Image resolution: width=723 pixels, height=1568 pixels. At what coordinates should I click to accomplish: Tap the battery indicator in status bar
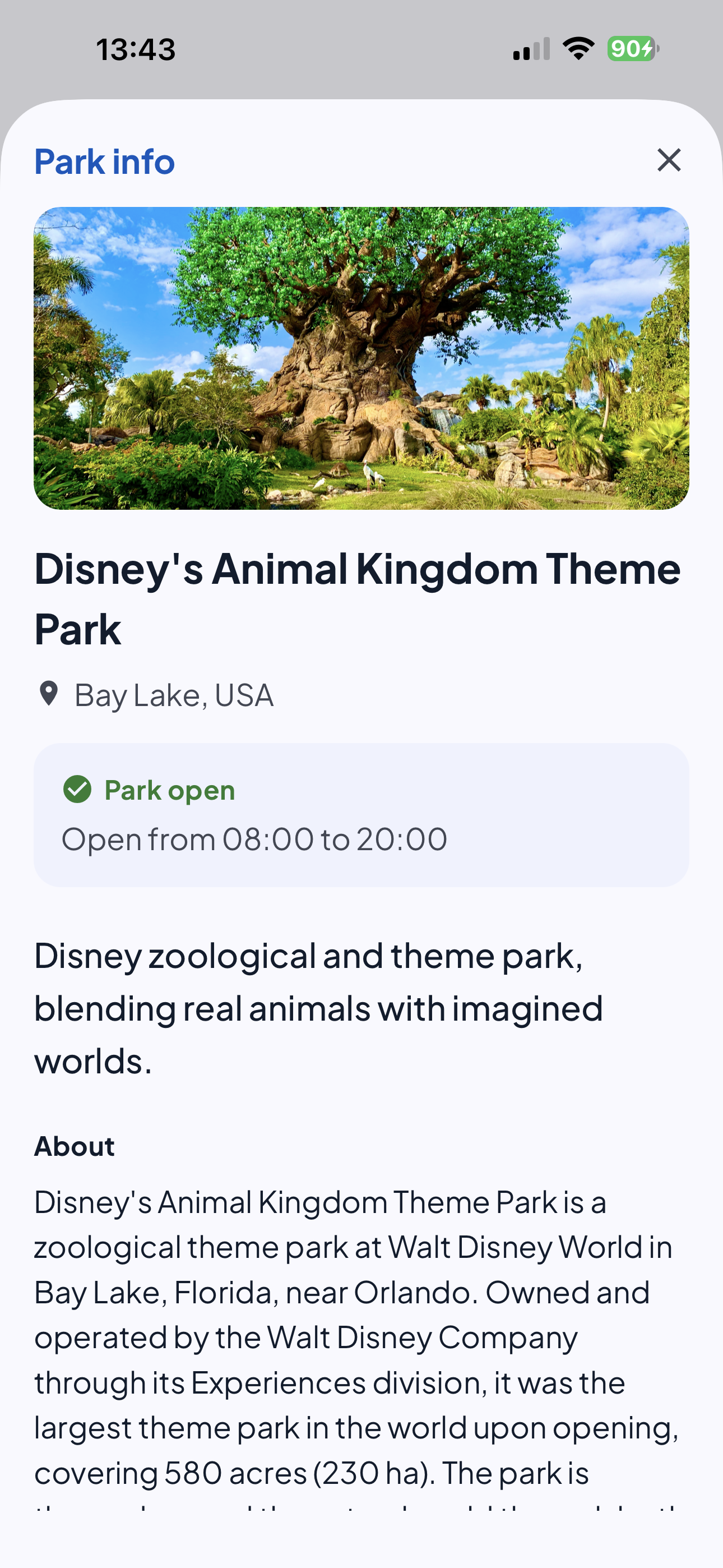[633, 49]
